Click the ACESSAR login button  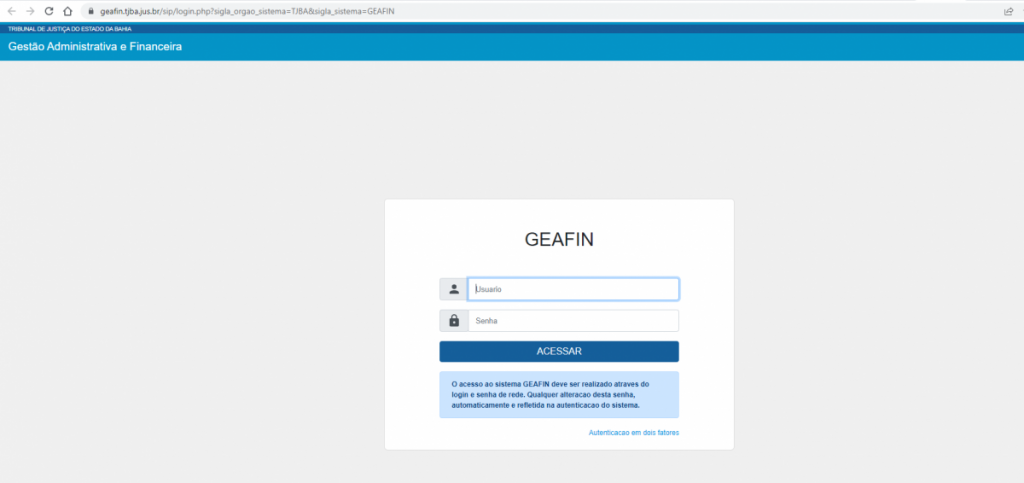pos(559,351)
